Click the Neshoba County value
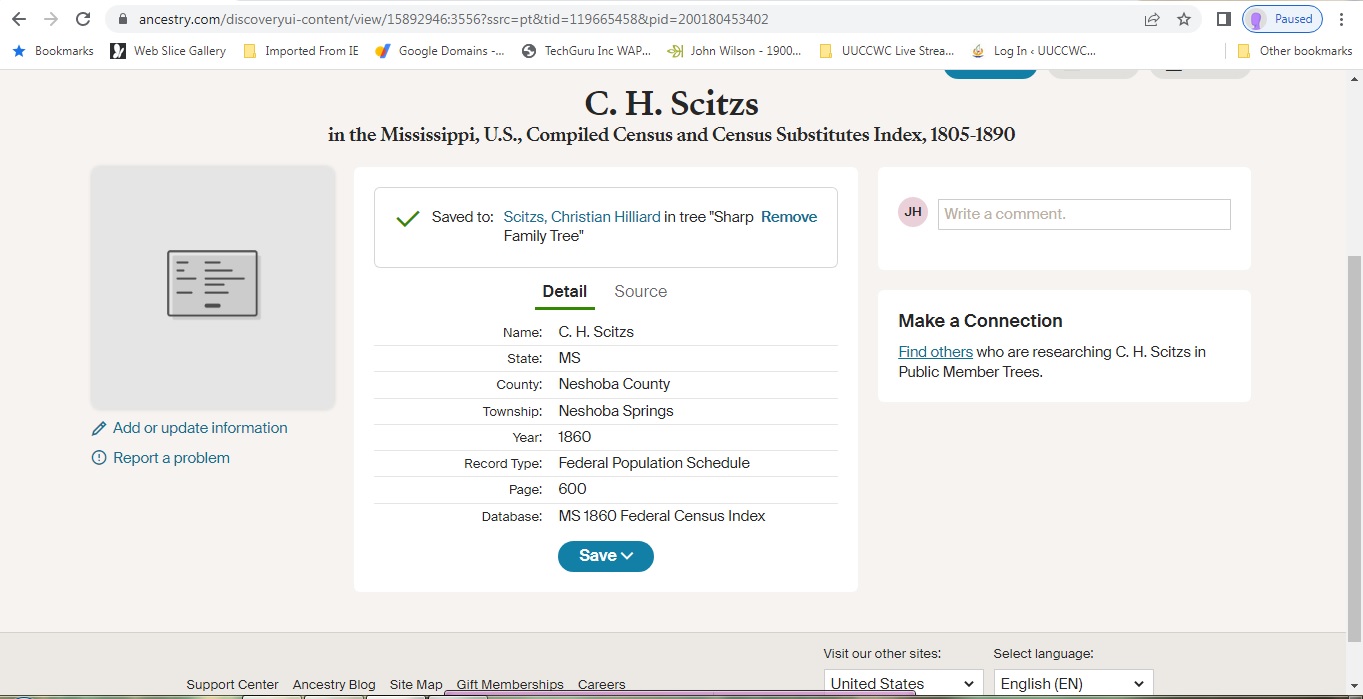Viewport: 1363px width, 699px height. 614,384
